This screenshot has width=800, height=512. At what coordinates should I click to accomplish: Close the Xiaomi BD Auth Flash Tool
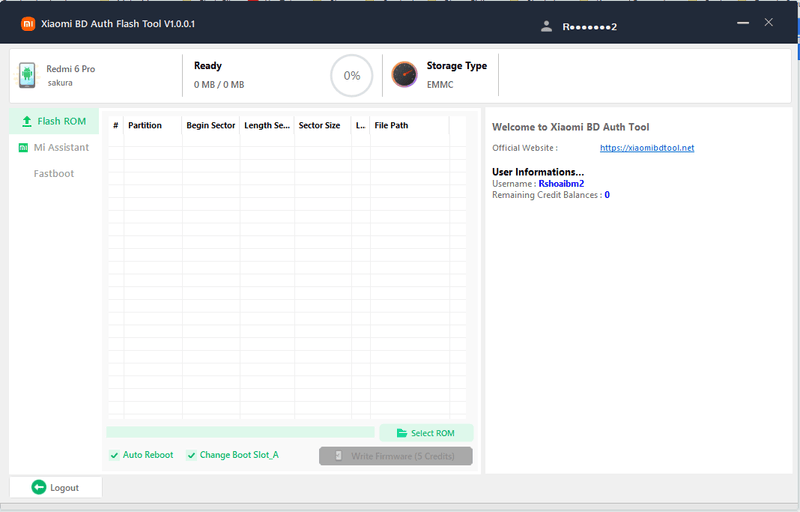[768, 22]
